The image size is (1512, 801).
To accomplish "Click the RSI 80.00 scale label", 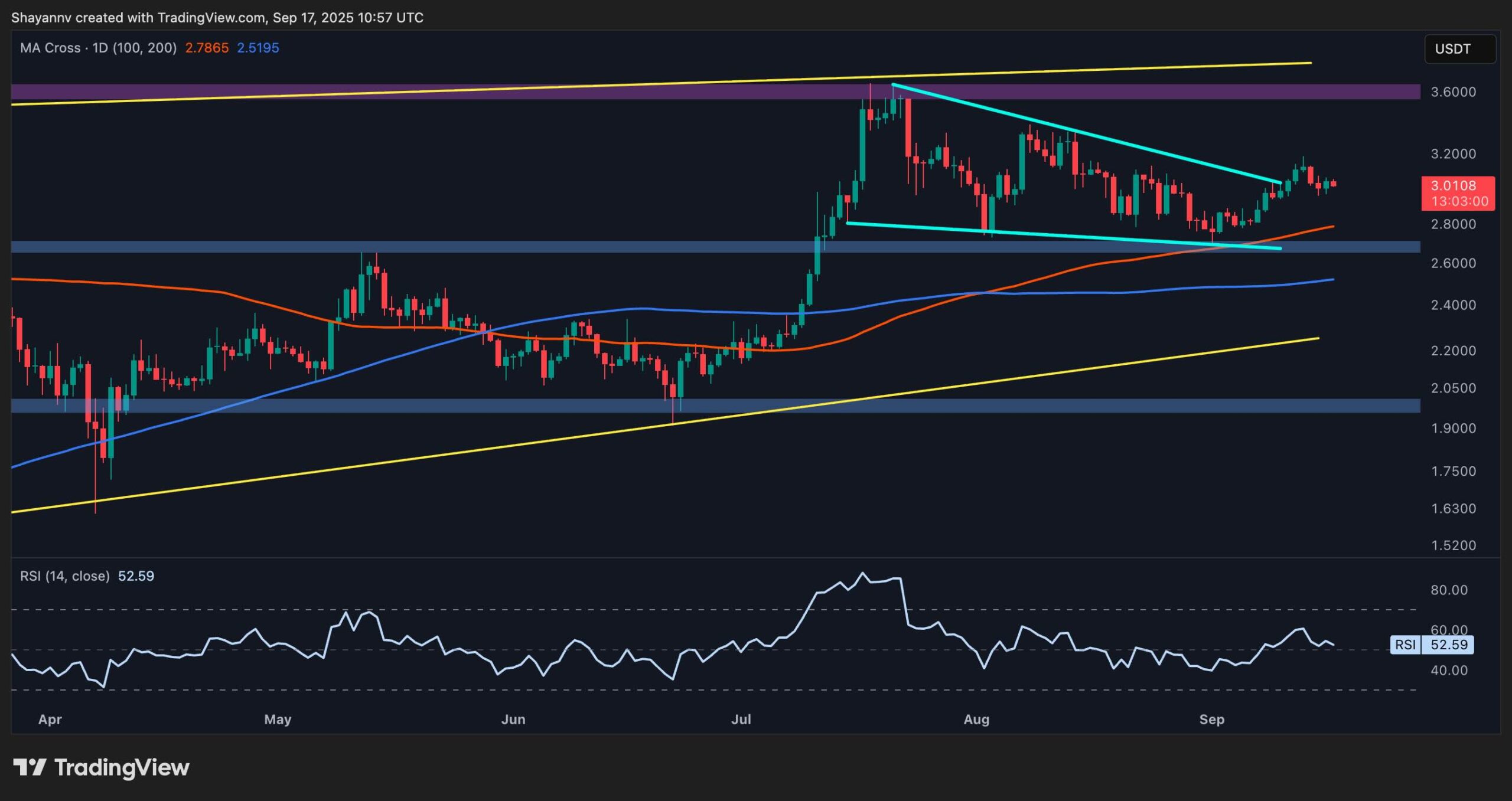I will 1449,590.
